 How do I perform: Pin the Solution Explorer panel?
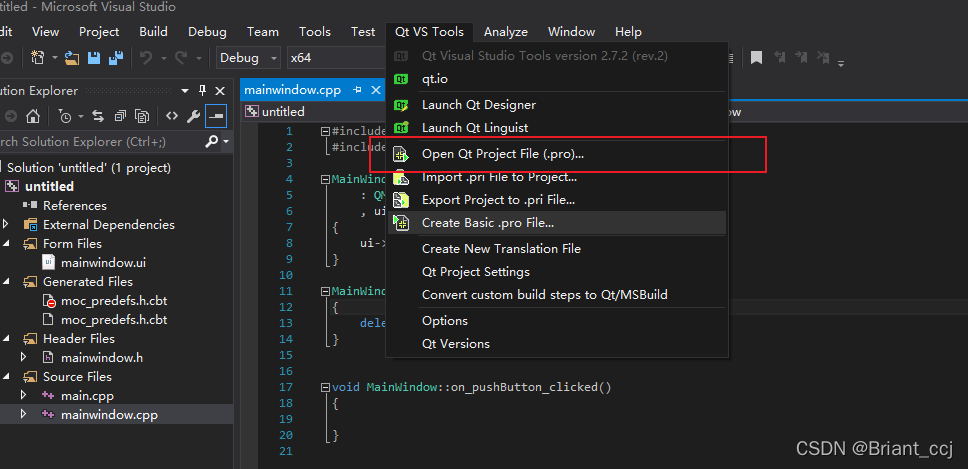pyautogui.click(x=202, y=91)
